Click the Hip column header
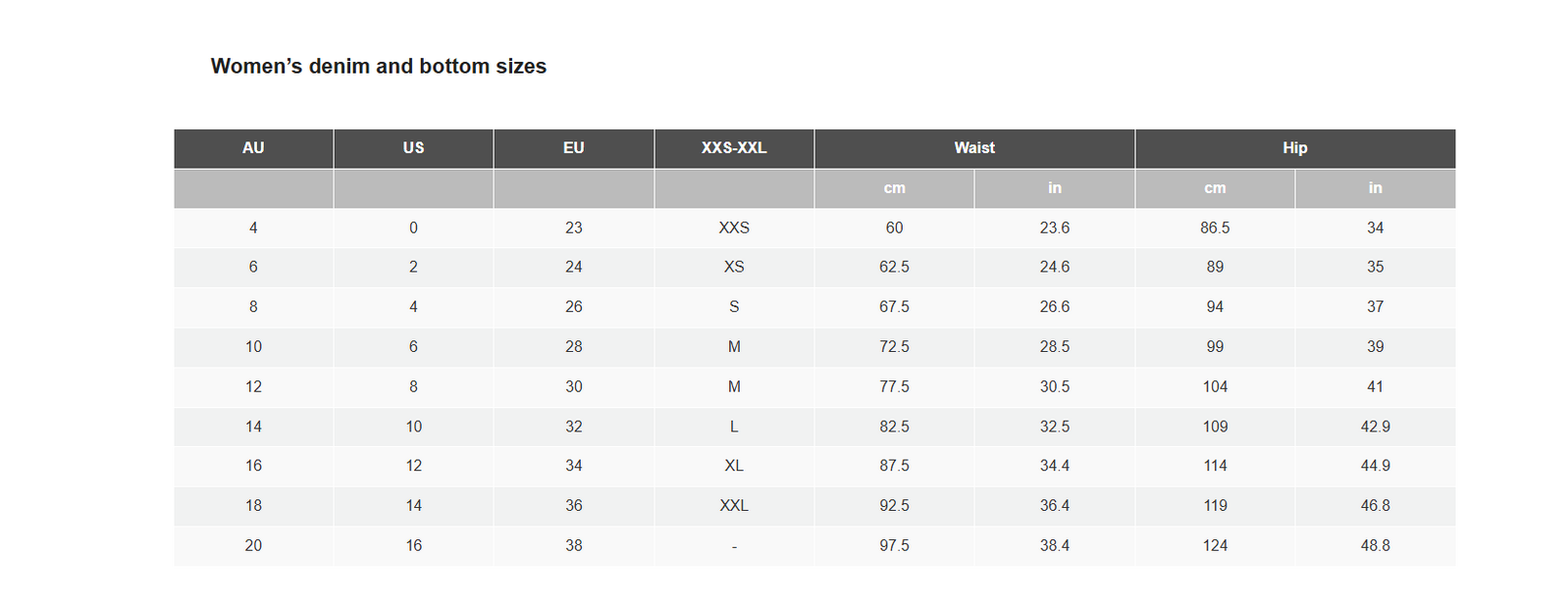This screenshot has width=1568, height=605. 1294,148
